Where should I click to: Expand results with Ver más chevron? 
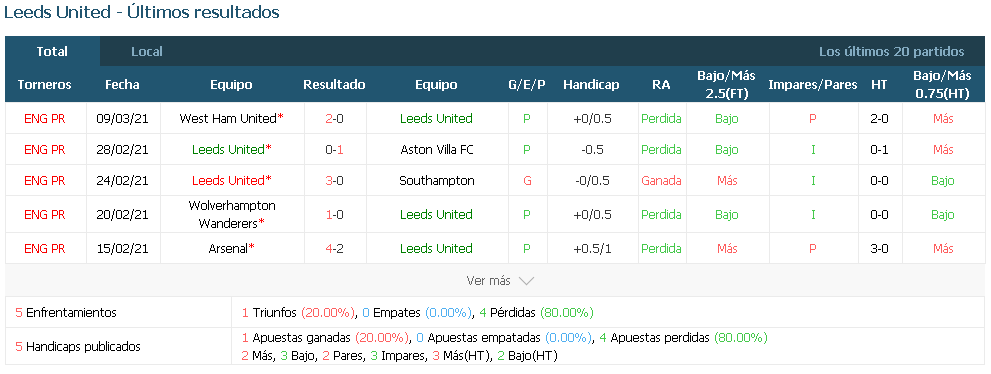tap(501, 280)
